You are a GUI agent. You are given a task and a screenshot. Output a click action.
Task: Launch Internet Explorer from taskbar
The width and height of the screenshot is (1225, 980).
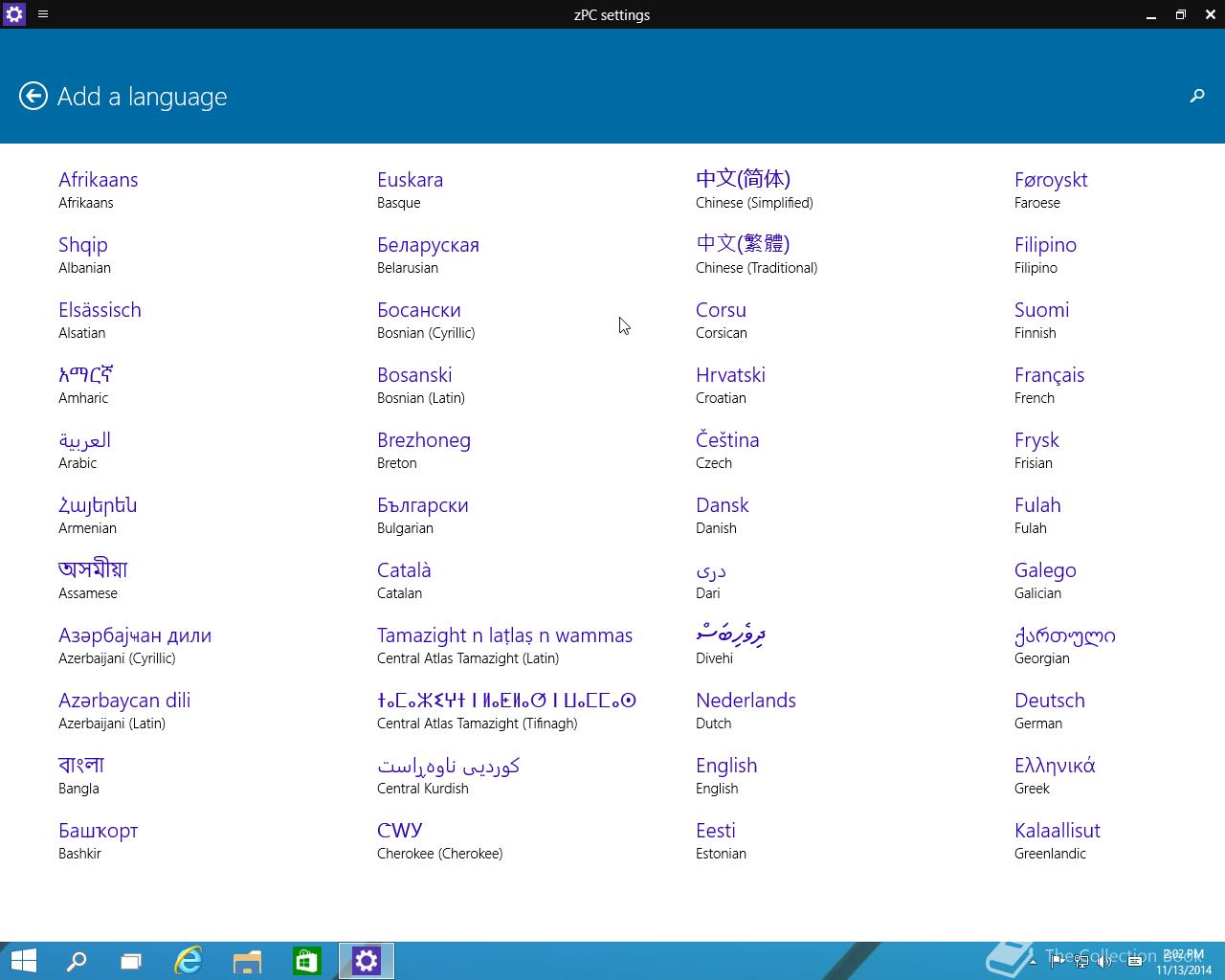(x=189, y=961)
